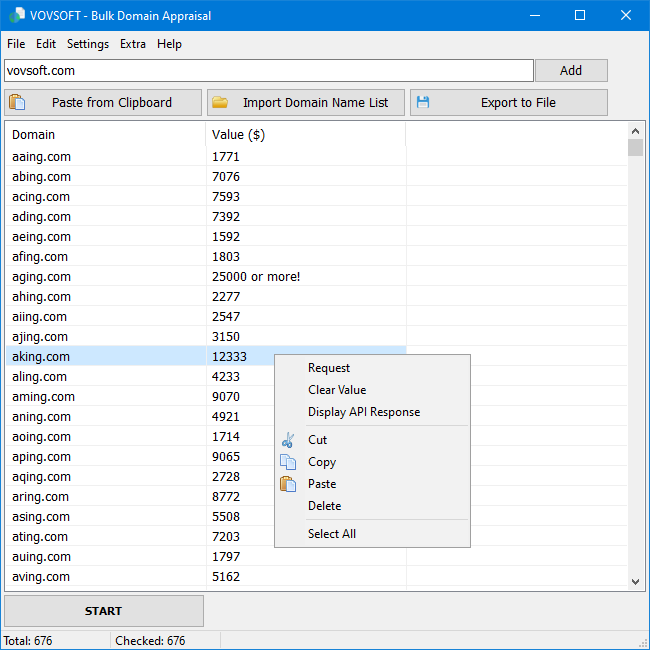Open the Extra menu

[x=133, y=44]
